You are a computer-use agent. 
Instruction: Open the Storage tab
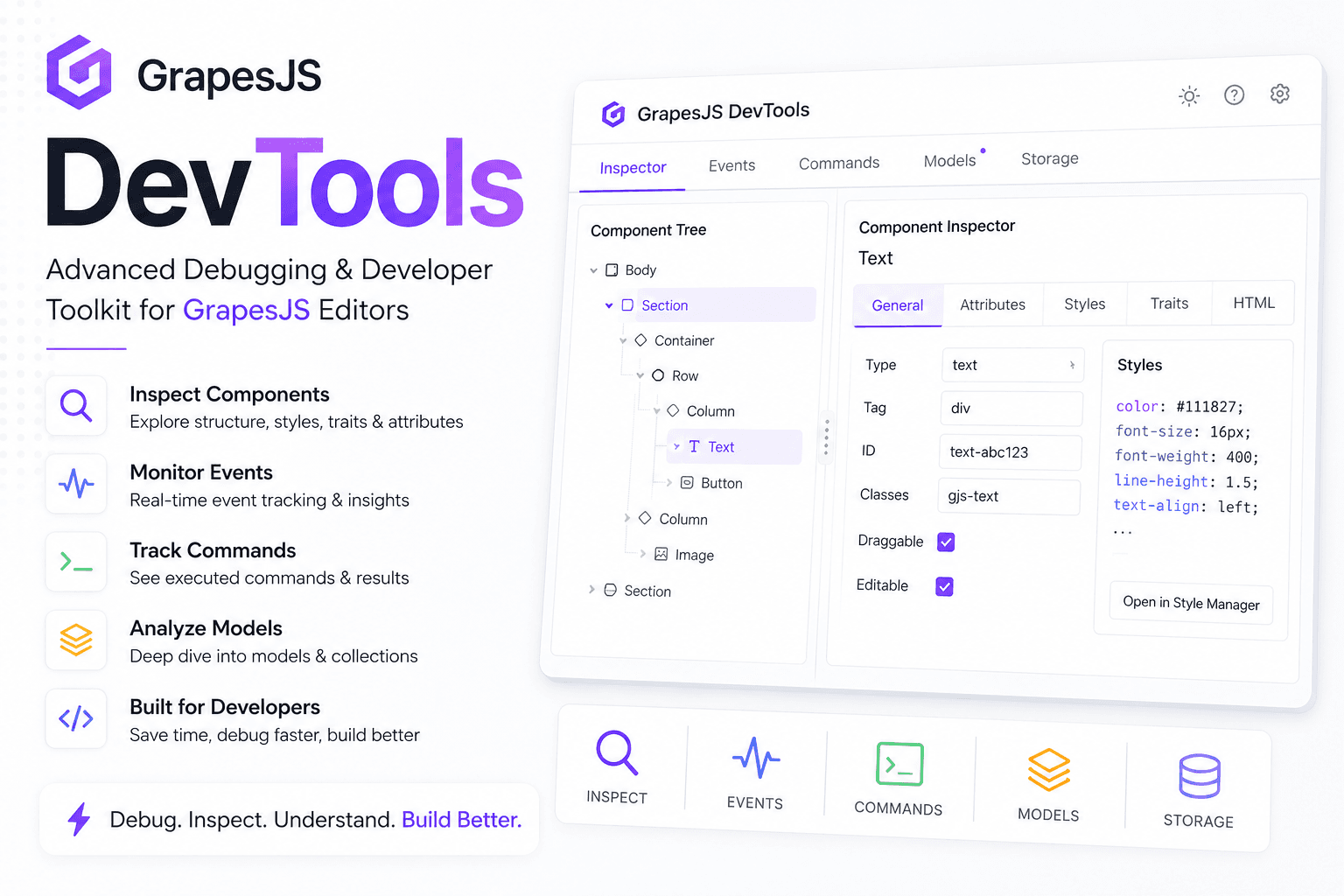point(1050,158)
